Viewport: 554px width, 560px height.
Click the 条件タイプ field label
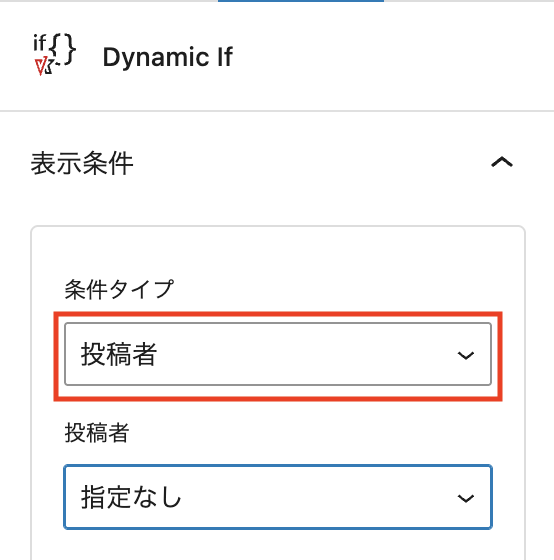tap(119, 289)
